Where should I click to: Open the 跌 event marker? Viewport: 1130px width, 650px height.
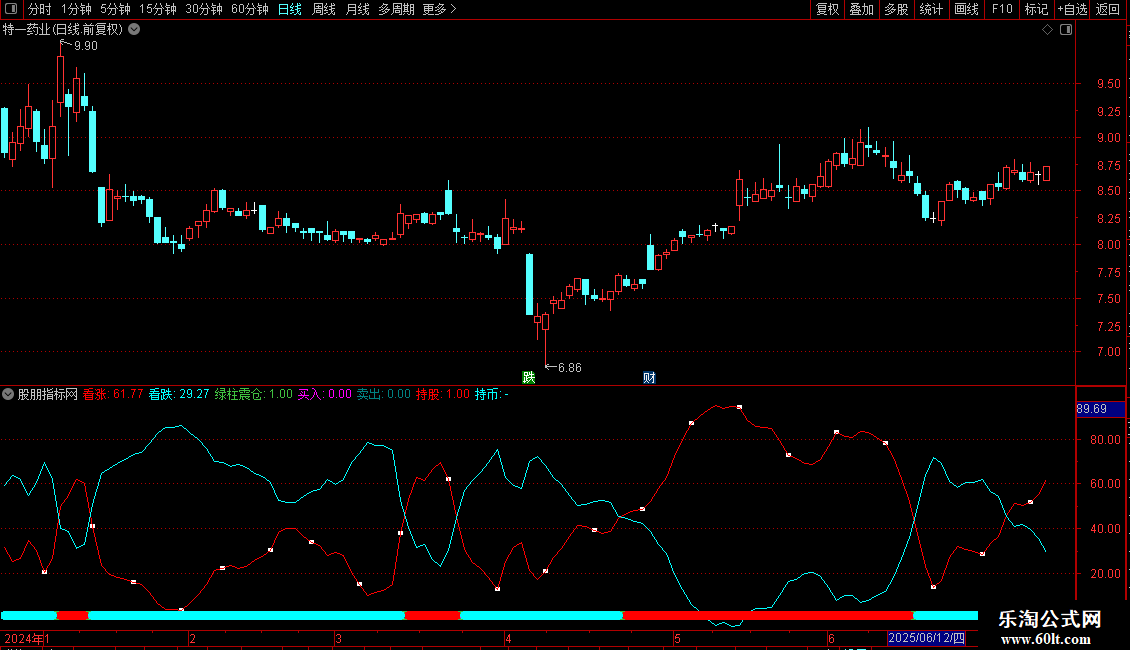pyautogui.click(x=529, y=378)
